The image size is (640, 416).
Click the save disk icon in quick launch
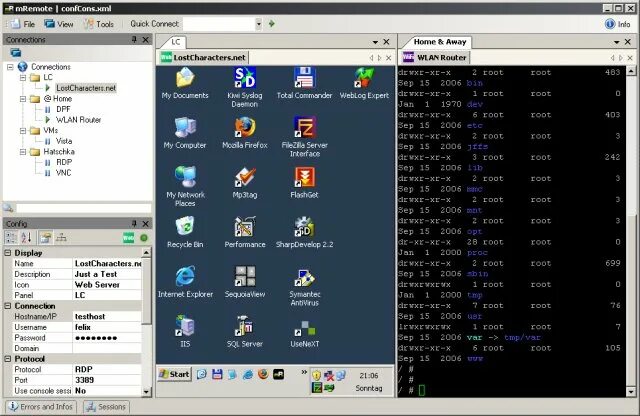217,374
